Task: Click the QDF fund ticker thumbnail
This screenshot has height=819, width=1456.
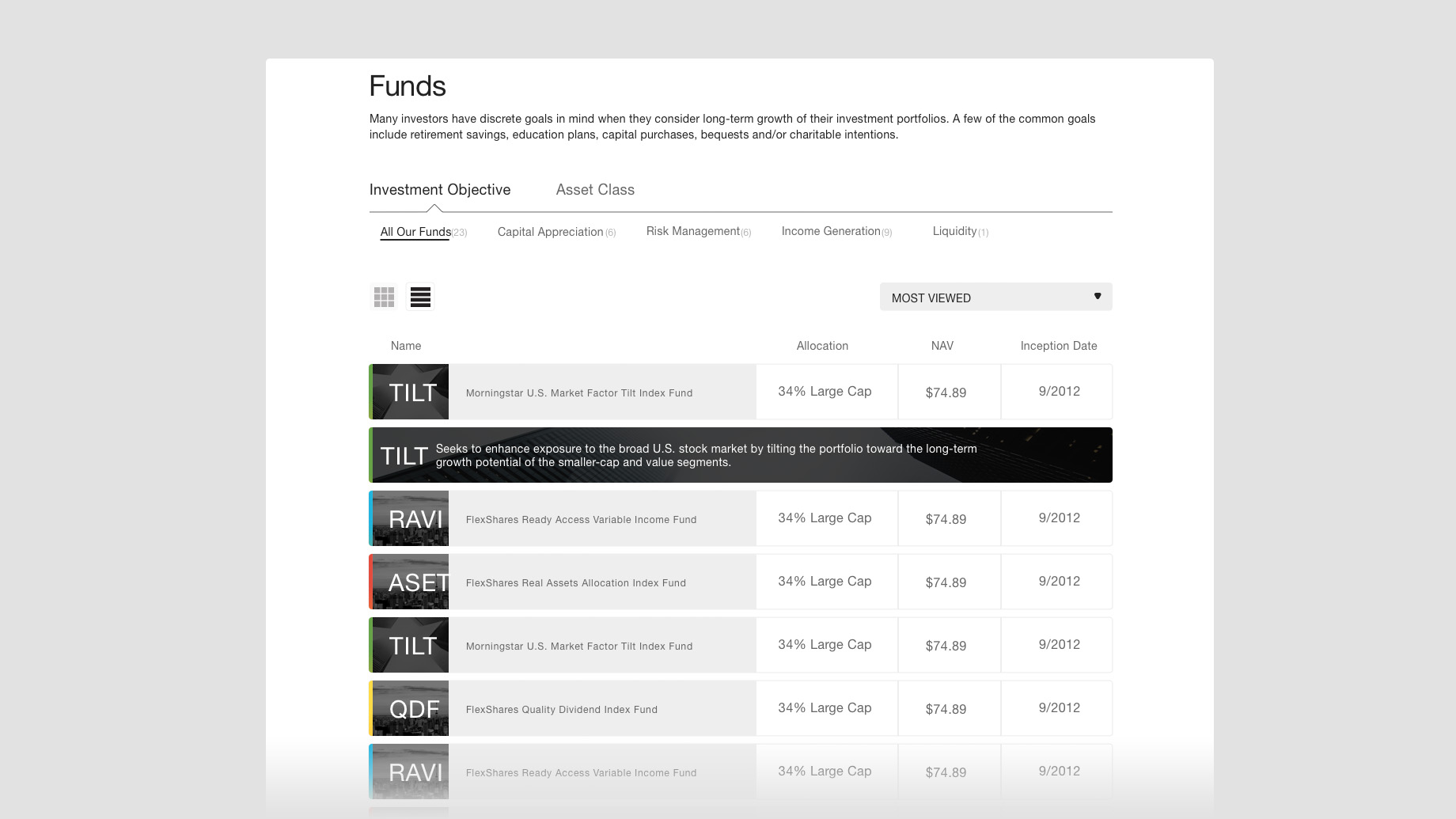Action: [410, 708]
